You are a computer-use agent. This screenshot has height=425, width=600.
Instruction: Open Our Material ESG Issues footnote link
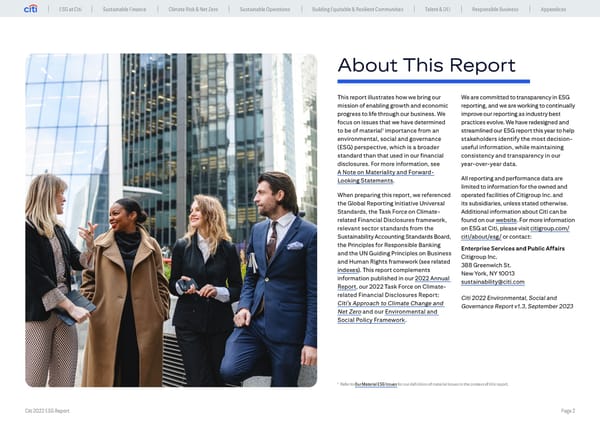(x=361, y=383)
